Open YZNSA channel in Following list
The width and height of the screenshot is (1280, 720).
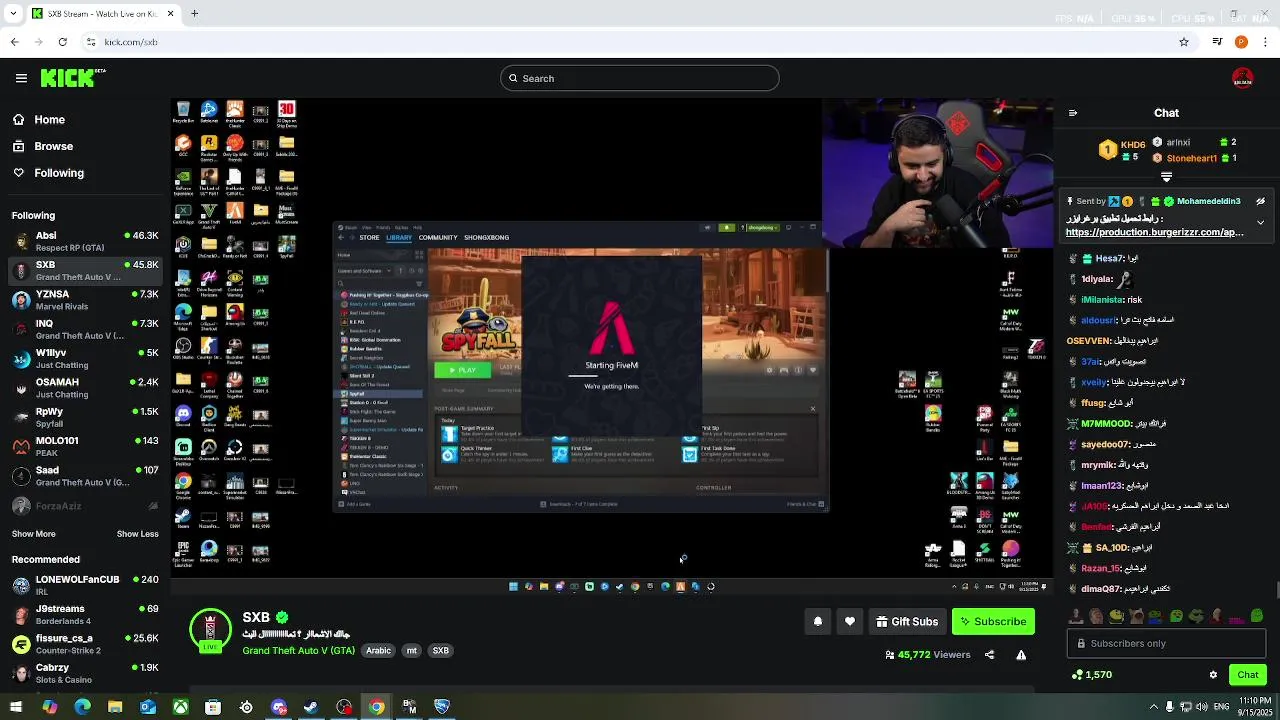point(85,300)
